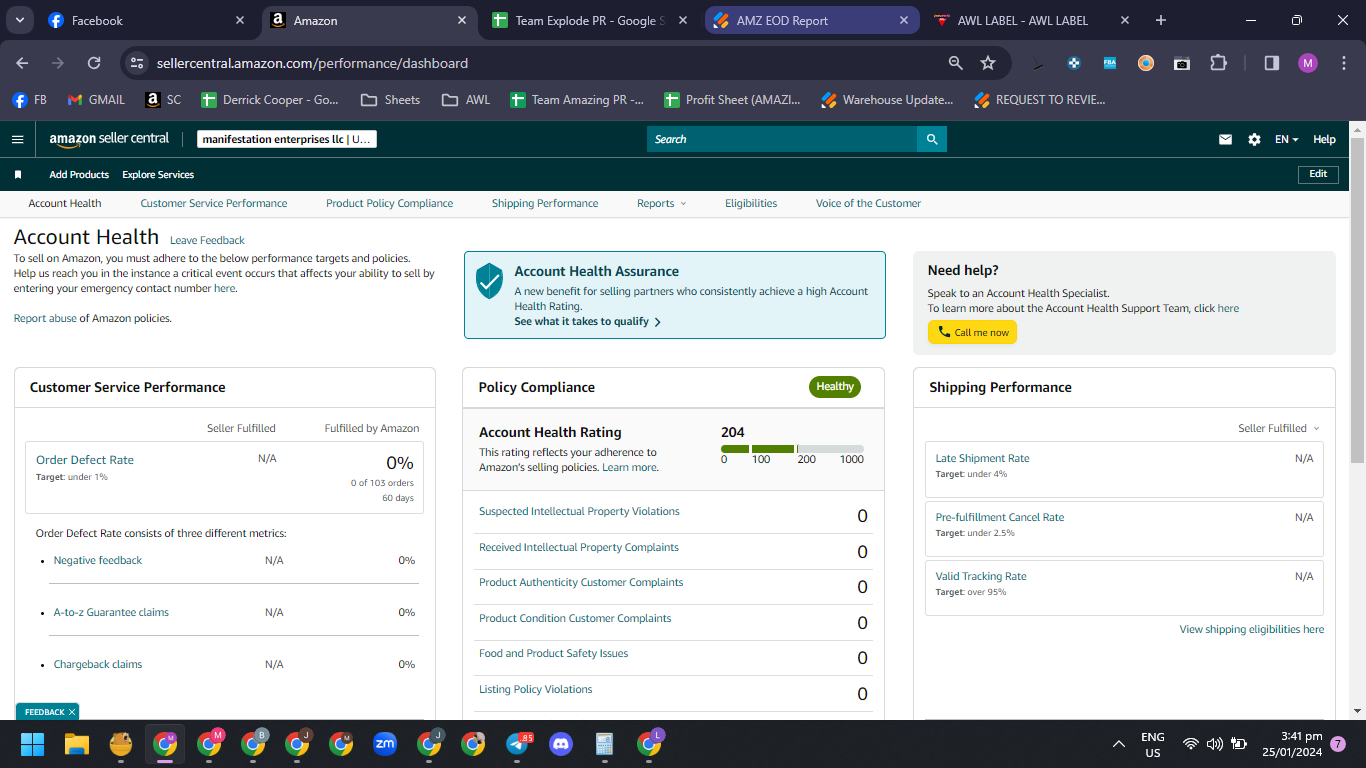Open the Voice of the Customer tab
Viewport: 1366px width, 768px height.
[x=868, y=203]
